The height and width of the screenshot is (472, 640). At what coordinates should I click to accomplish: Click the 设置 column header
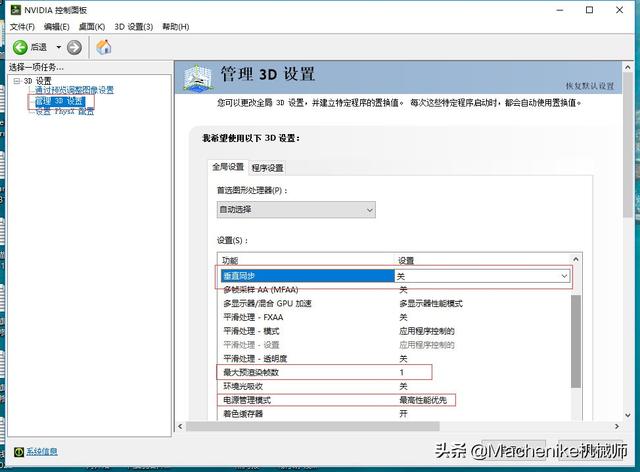[406, 260]
